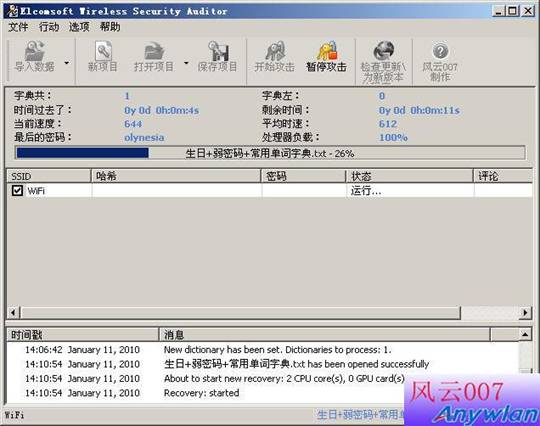Viewport: 540px width, 426px height.
Task: Click the processor load value 100%
Action: (x=393, y=137)
